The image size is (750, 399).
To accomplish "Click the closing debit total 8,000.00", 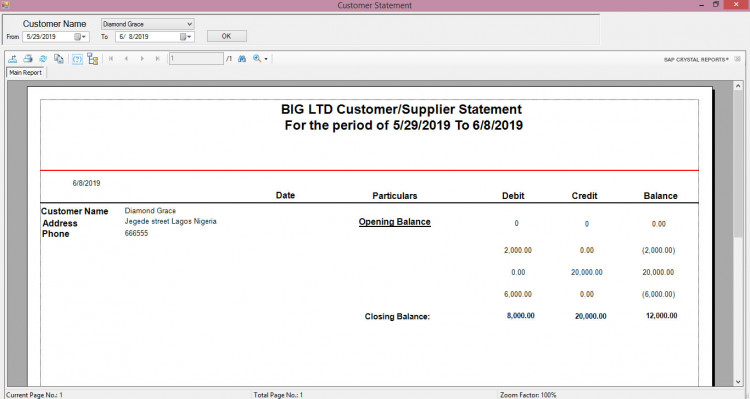I will [520, 316].
